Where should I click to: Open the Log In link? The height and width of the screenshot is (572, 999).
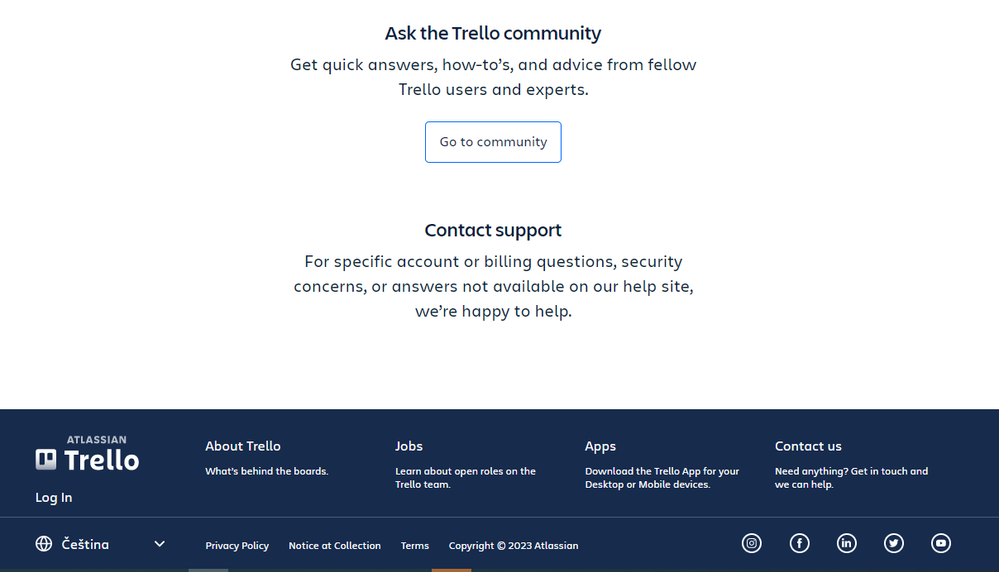(54, 497)
